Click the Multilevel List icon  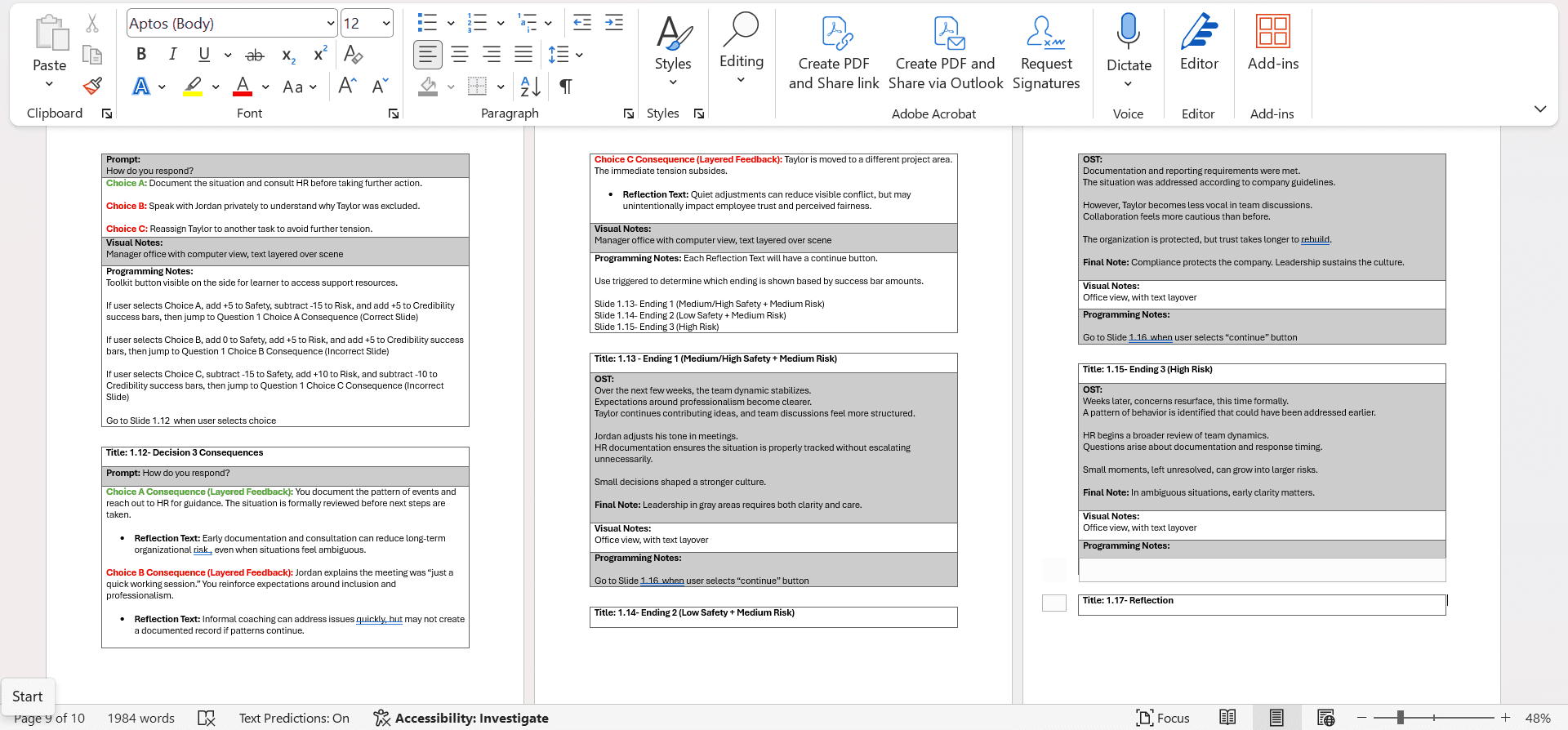coord(528,23)
